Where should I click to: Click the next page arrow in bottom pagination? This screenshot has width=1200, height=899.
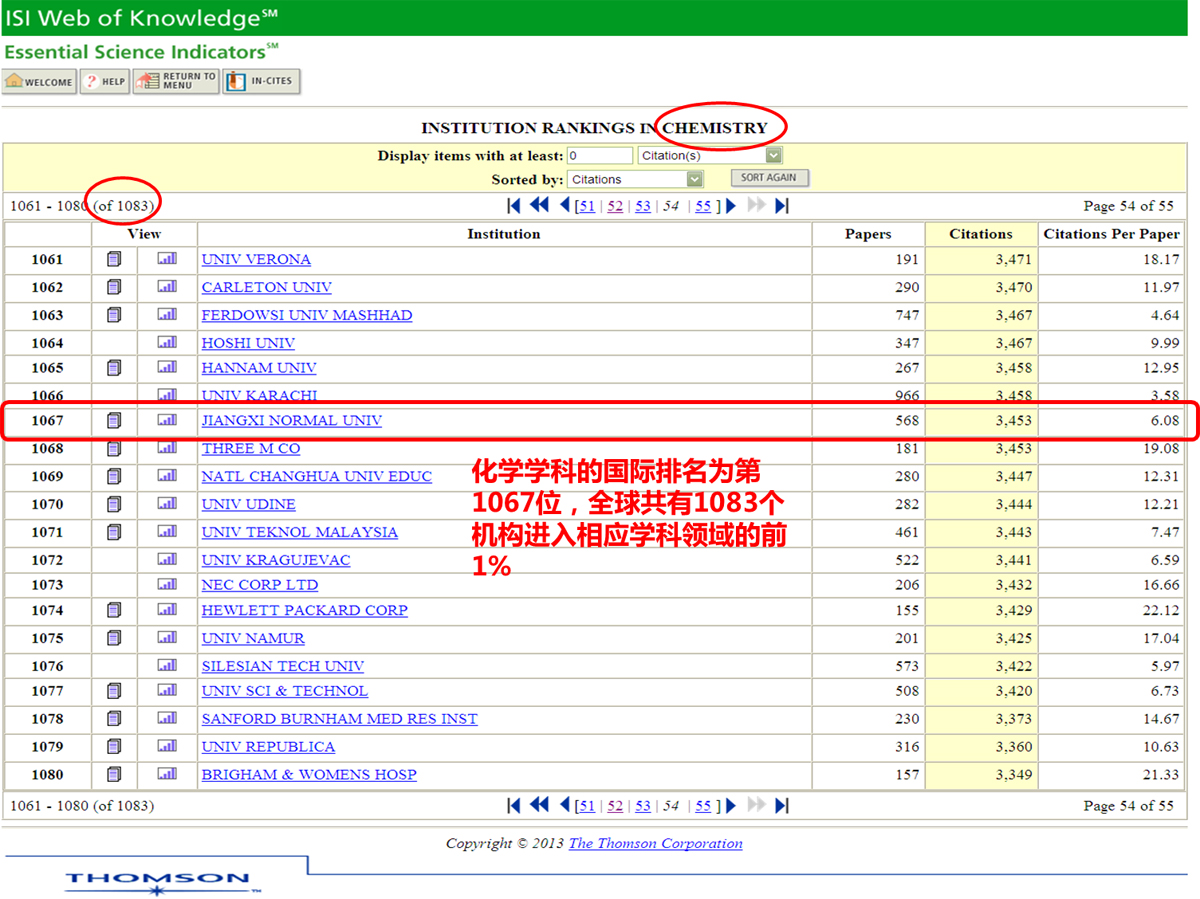tap(731, 806)
